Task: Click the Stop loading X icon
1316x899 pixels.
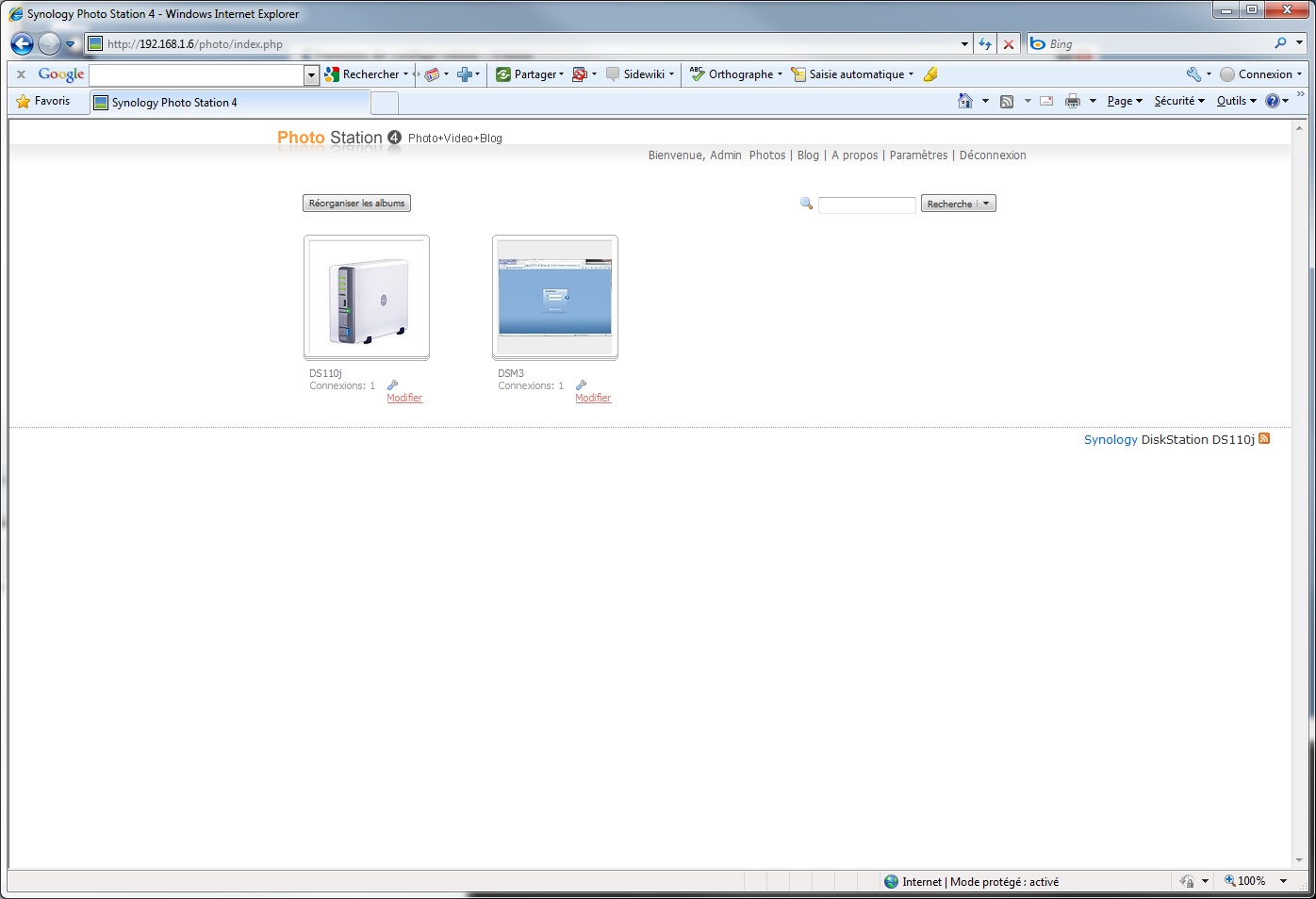Action: pos(1009,43)
